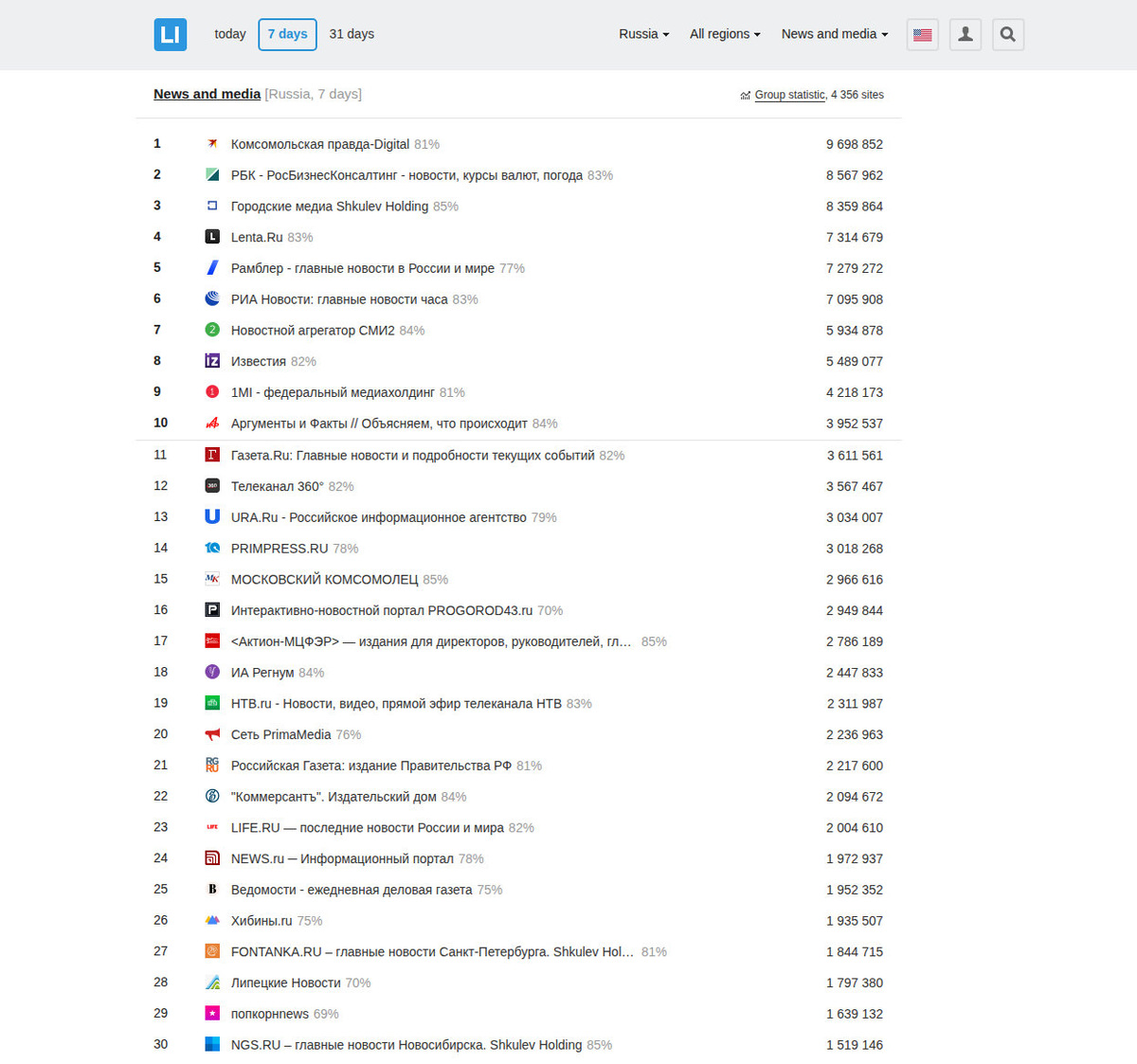Click visitor count 5 489 077
Image resolution: width=1137 pixels, height=1064 pixels.
click(855, 361)
